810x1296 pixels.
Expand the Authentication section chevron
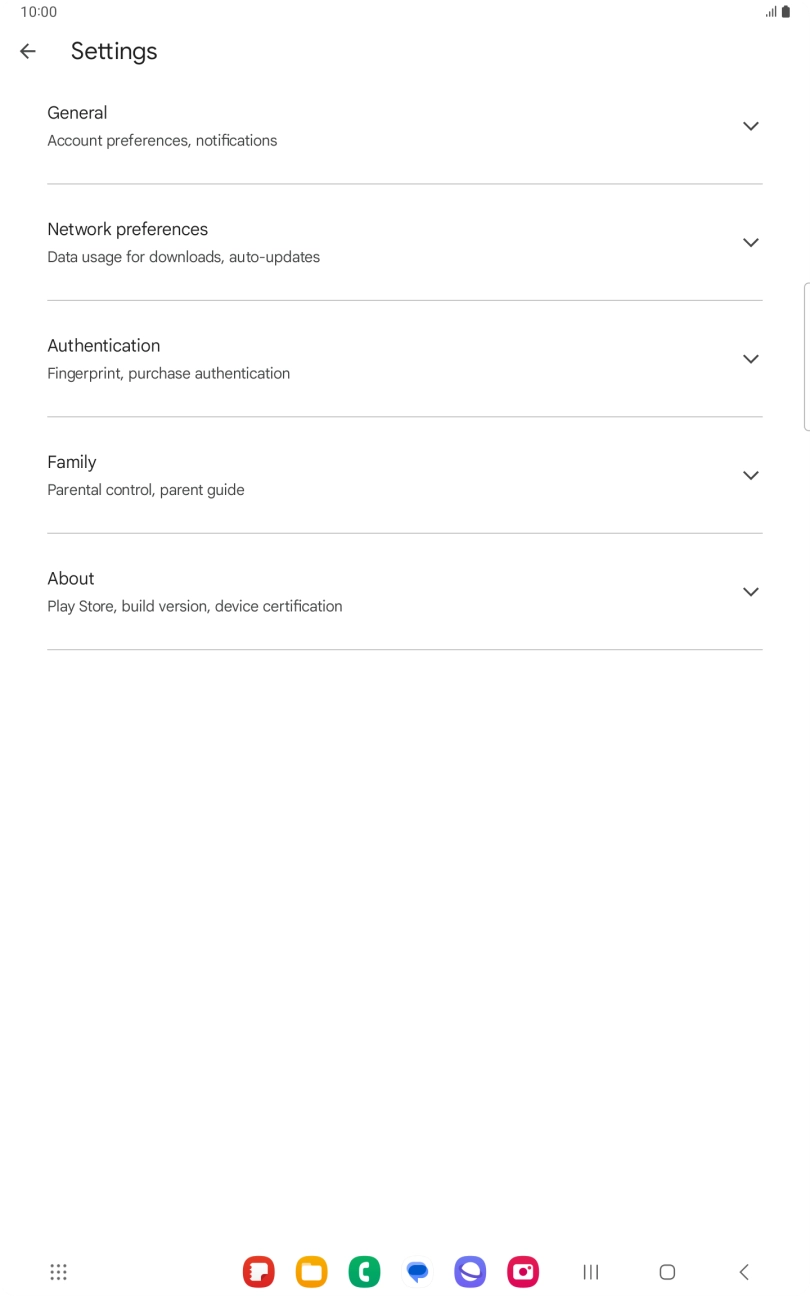(x=751, y=359)
